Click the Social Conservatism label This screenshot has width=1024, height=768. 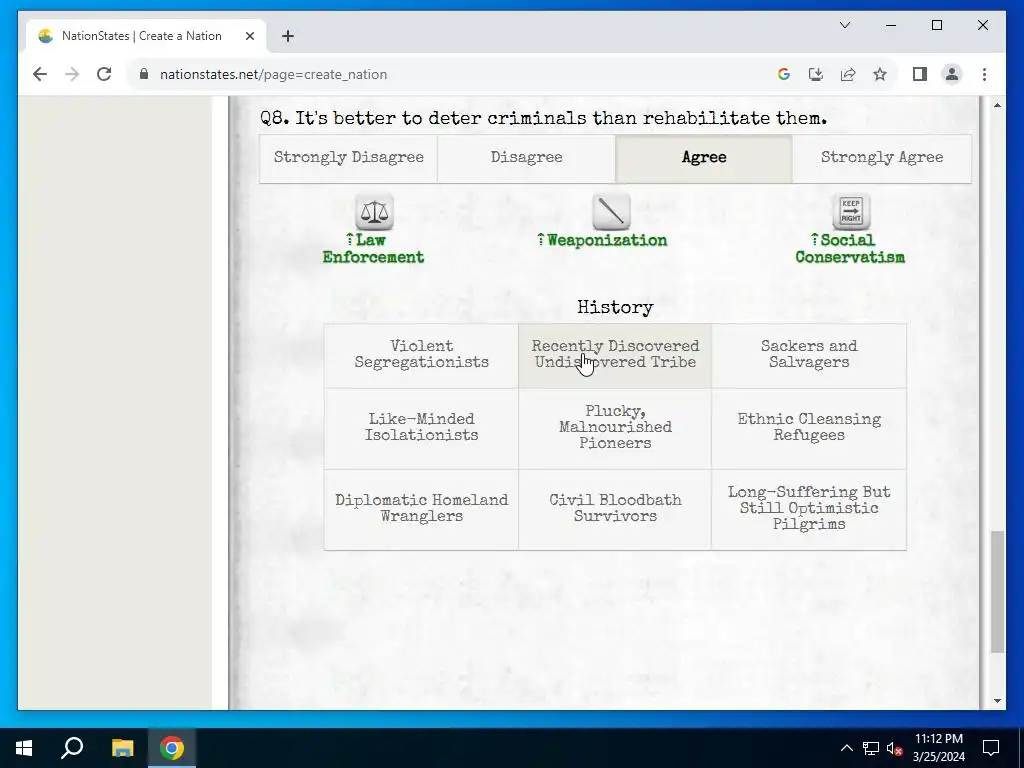point(850,249)
